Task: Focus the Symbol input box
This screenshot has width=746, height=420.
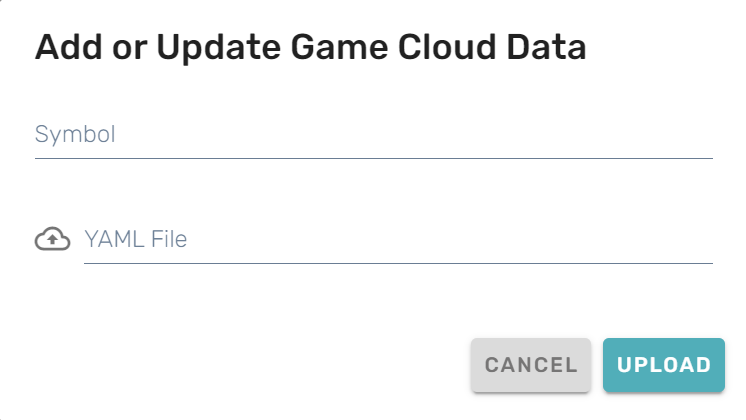Action: (373, 135)
